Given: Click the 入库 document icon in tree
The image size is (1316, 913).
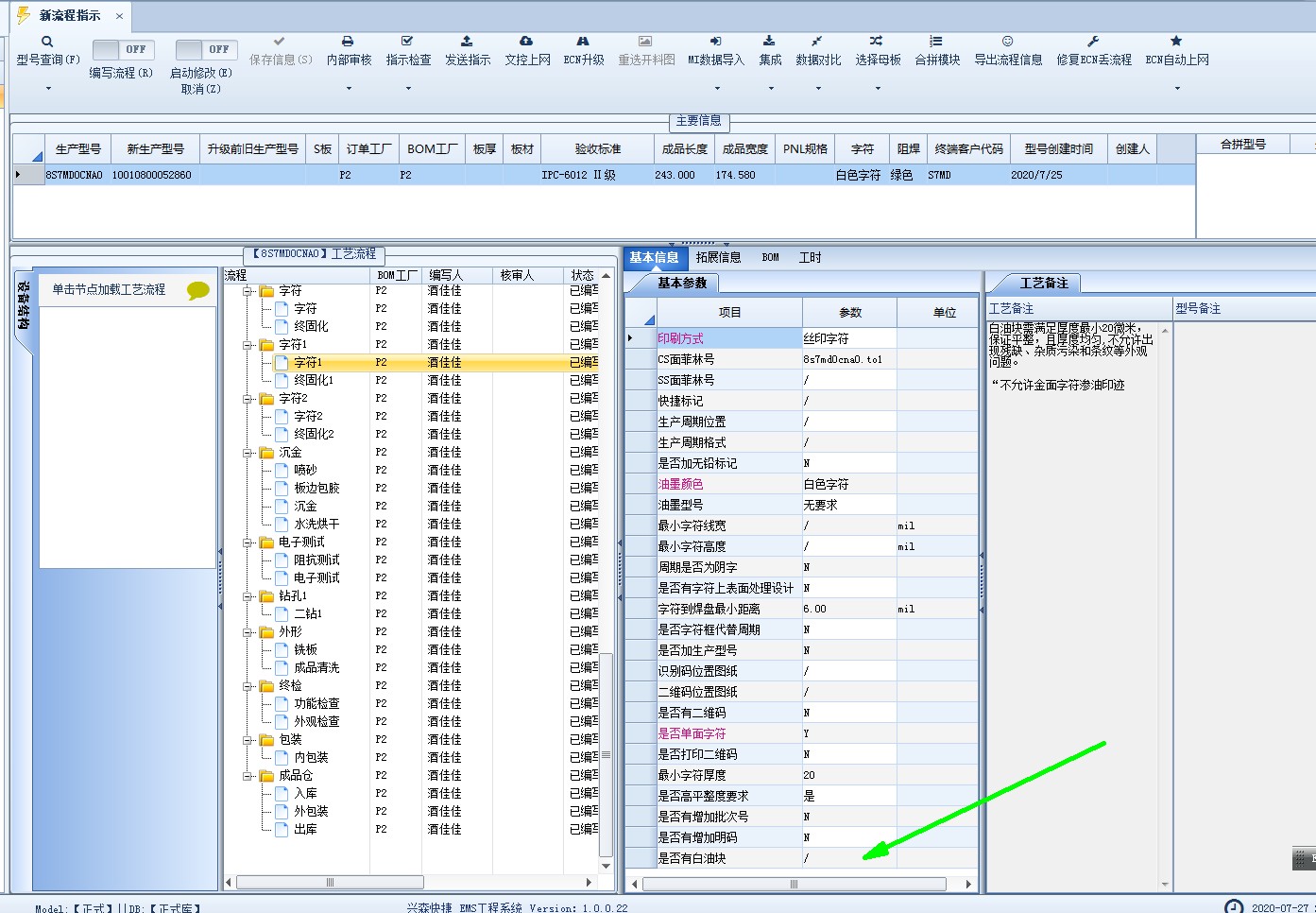Looking at the screenshot, I should coord(282,794).
